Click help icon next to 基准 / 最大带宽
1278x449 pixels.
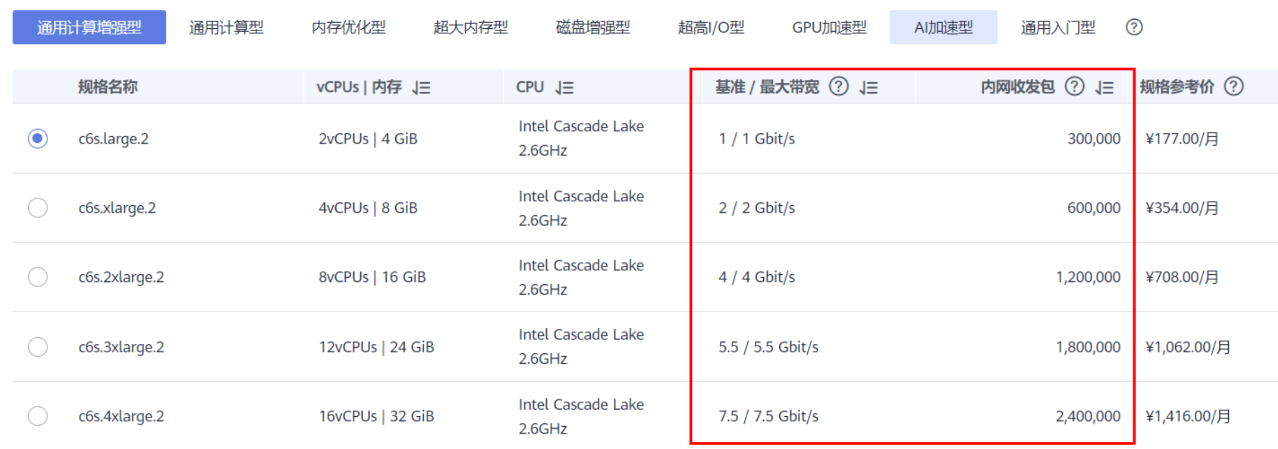(x=839, y=87)
